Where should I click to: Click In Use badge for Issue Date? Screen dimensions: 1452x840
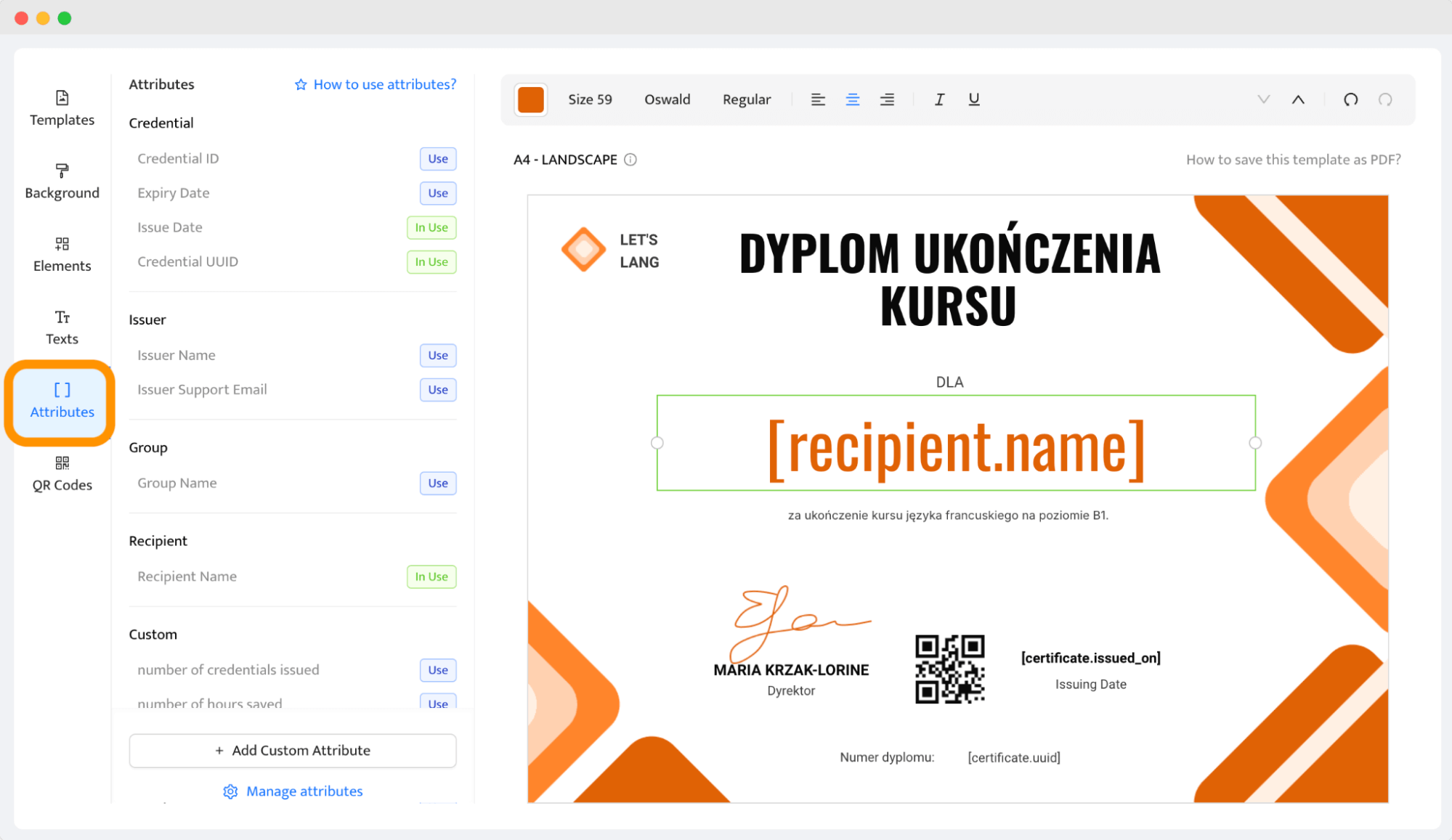(x=431, y=228)
